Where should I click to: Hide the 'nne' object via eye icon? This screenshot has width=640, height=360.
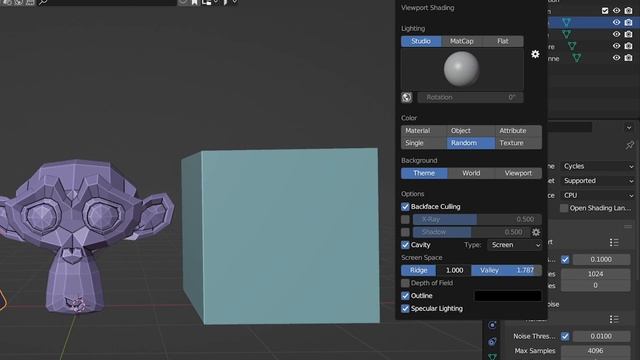click(616, 58)
